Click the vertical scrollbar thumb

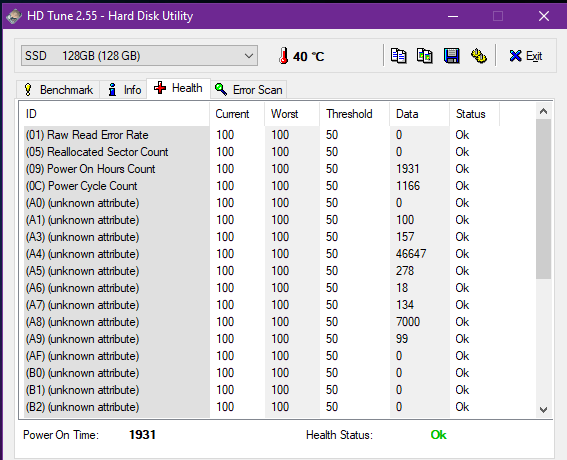(543, 199)
